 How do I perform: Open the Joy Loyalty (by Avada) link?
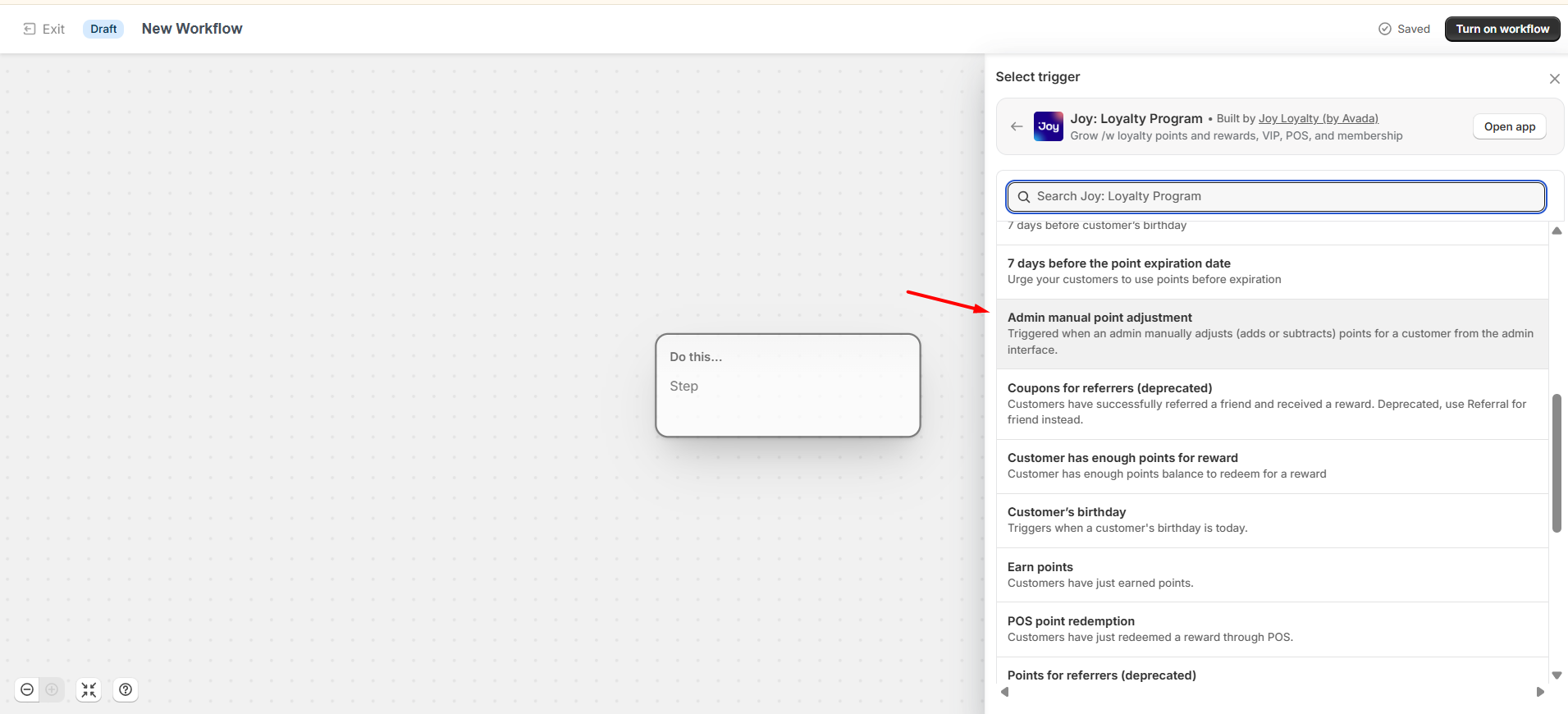pos(1318,118)
